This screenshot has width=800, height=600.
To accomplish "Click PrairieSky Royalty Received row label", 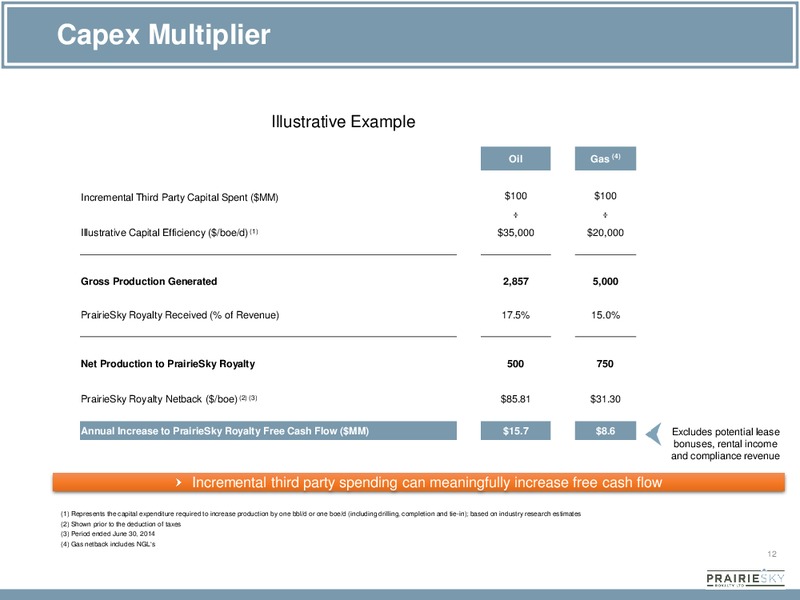I will 180,315.
